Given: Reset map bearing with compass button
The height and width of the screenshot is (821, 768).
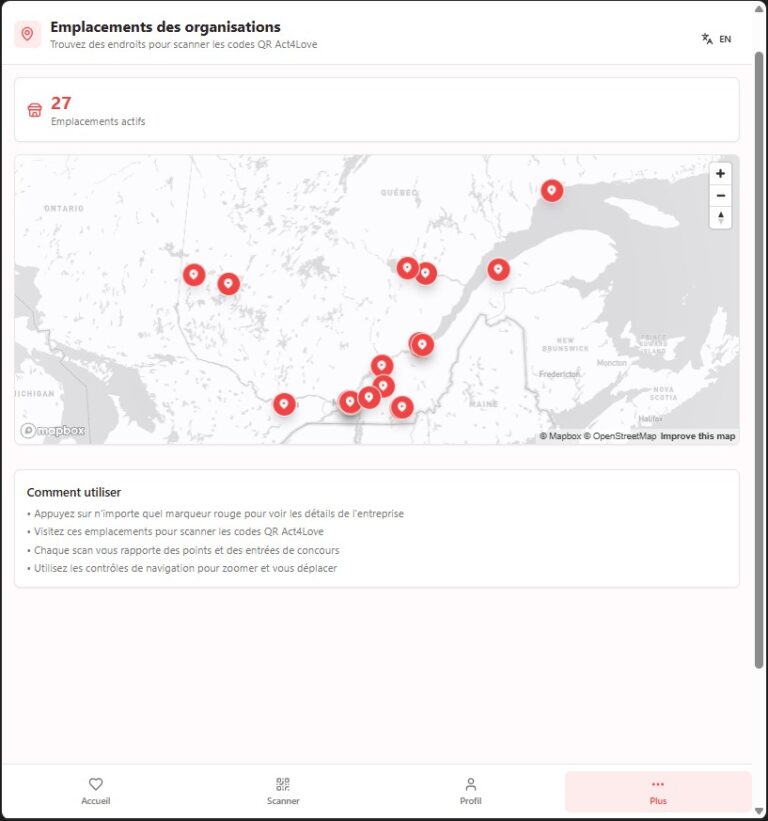Looking at the screenshot, I should point(720,218).
